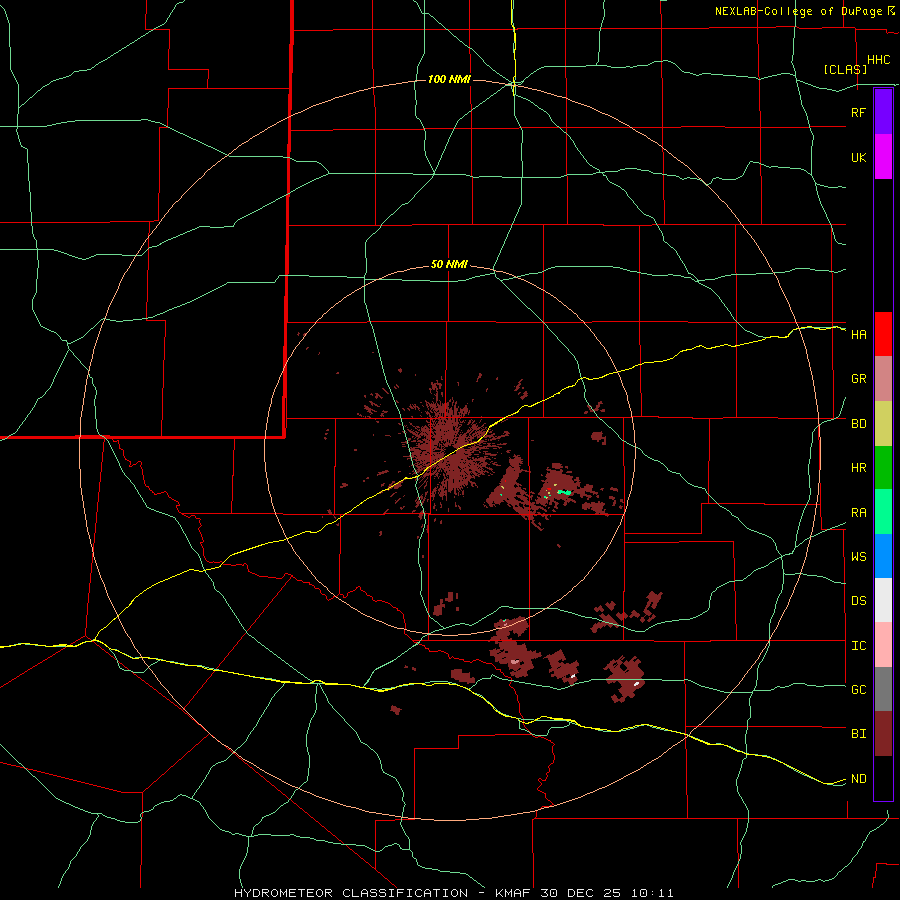Click the blue WS legend swatch

click(883, 556)
